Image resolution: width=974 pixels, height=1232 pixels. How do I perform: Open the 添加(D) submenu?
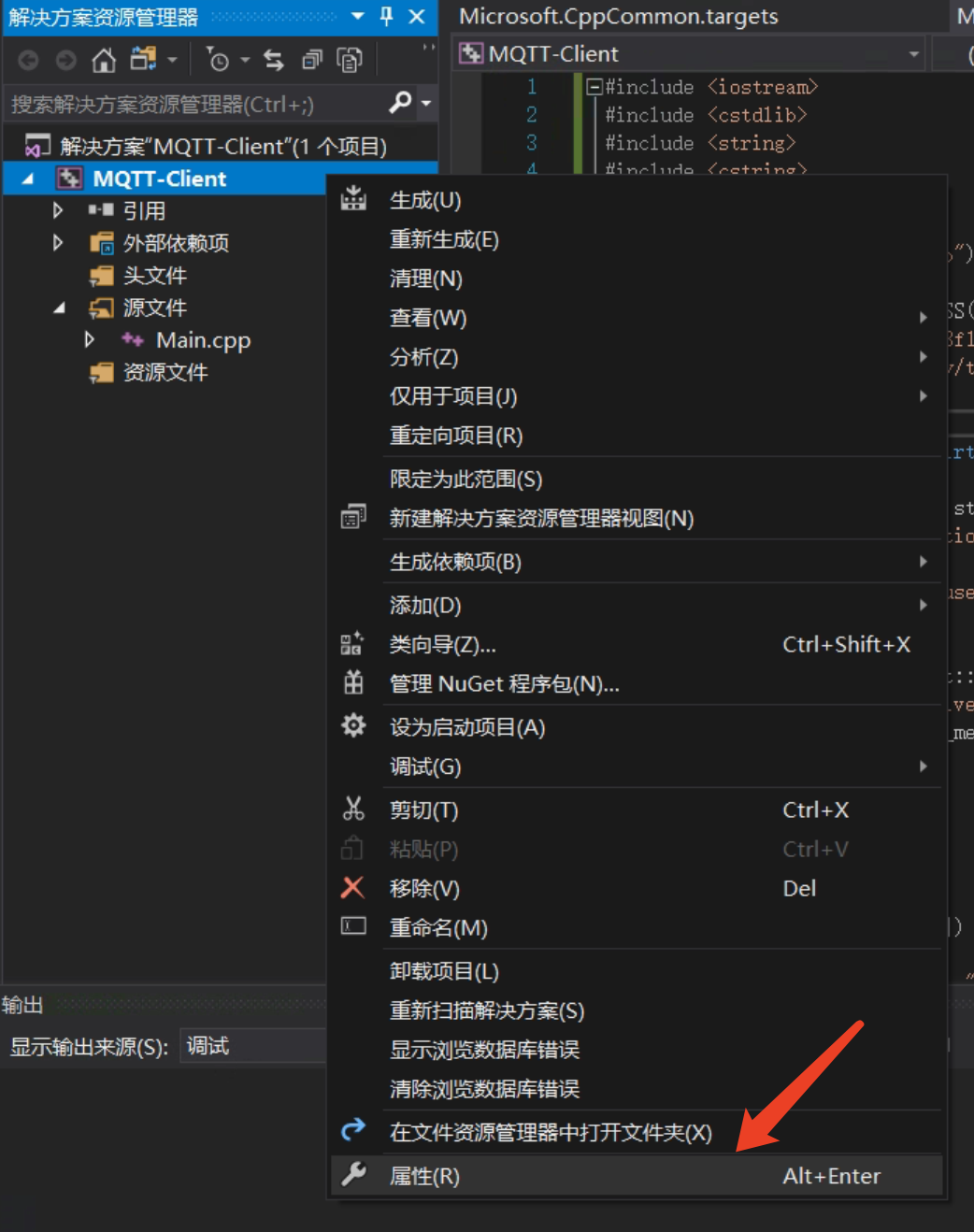pos(637,605)
